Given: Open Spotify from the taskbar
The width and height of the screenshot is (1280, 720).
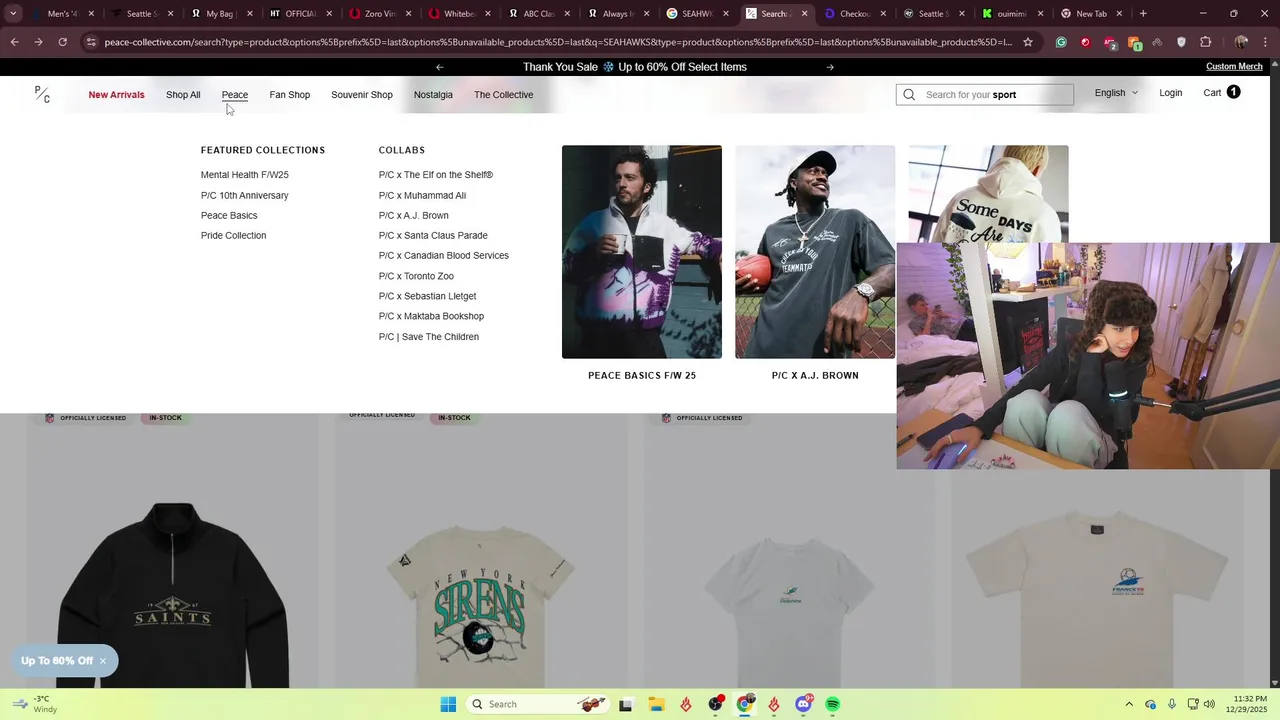Looking at the screenshot, I should click(832, 704).
